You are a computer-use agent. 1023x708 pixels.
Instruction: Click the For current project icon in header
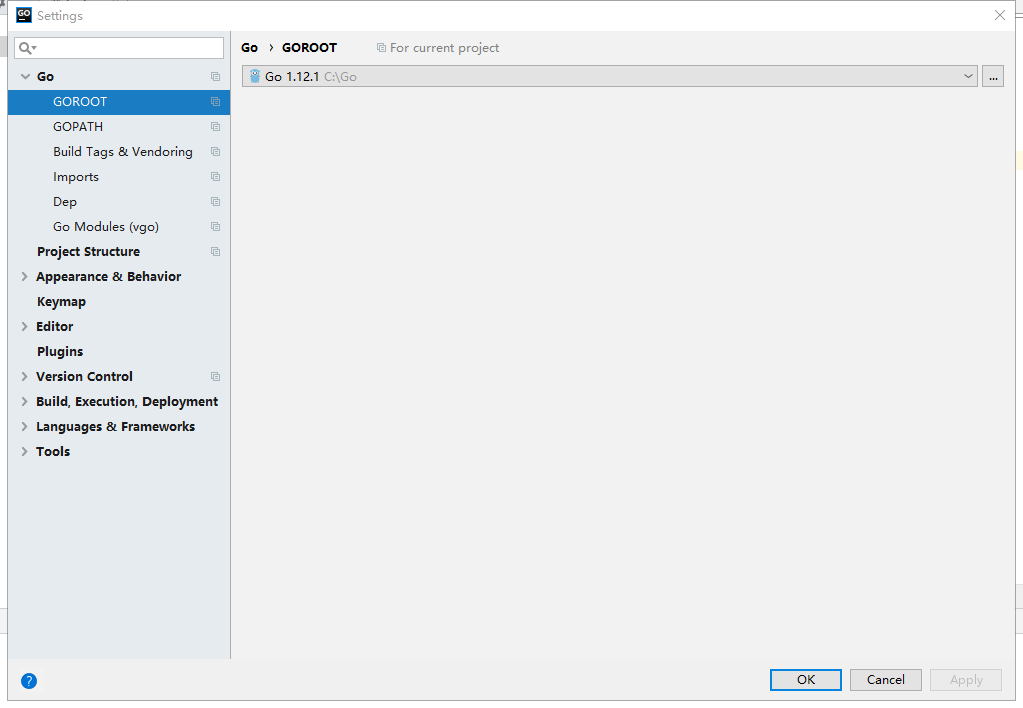[x=381, y=48]
